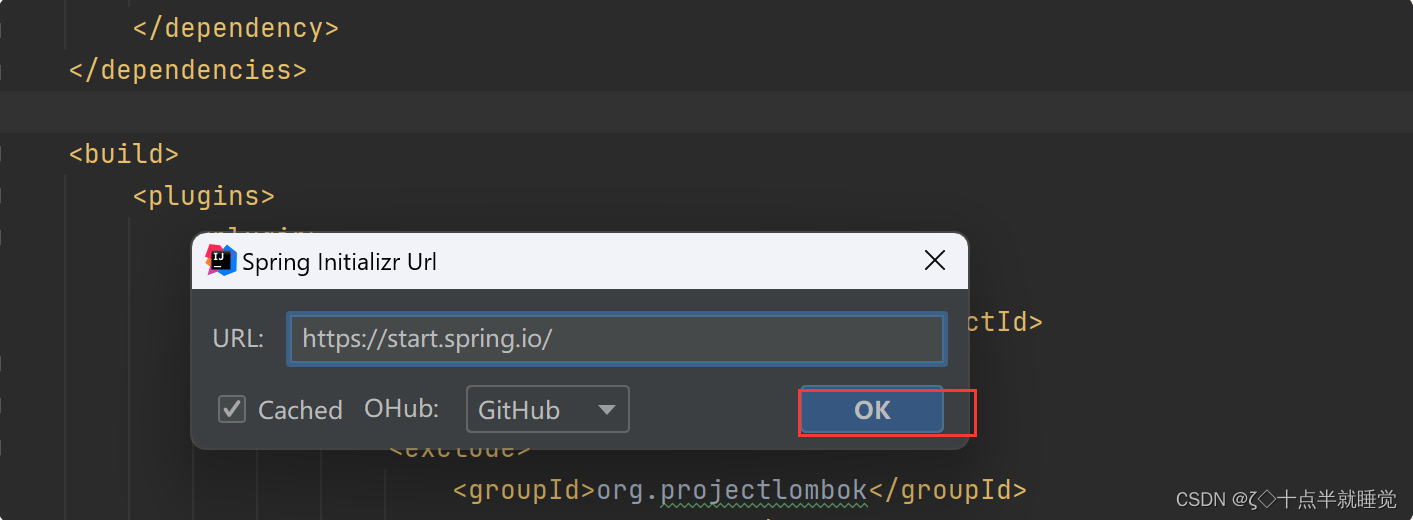The width and height of the screenshot is (1413, 520).
Task: Click the empty highlighted editor line
Action: (x=706, y=112)
